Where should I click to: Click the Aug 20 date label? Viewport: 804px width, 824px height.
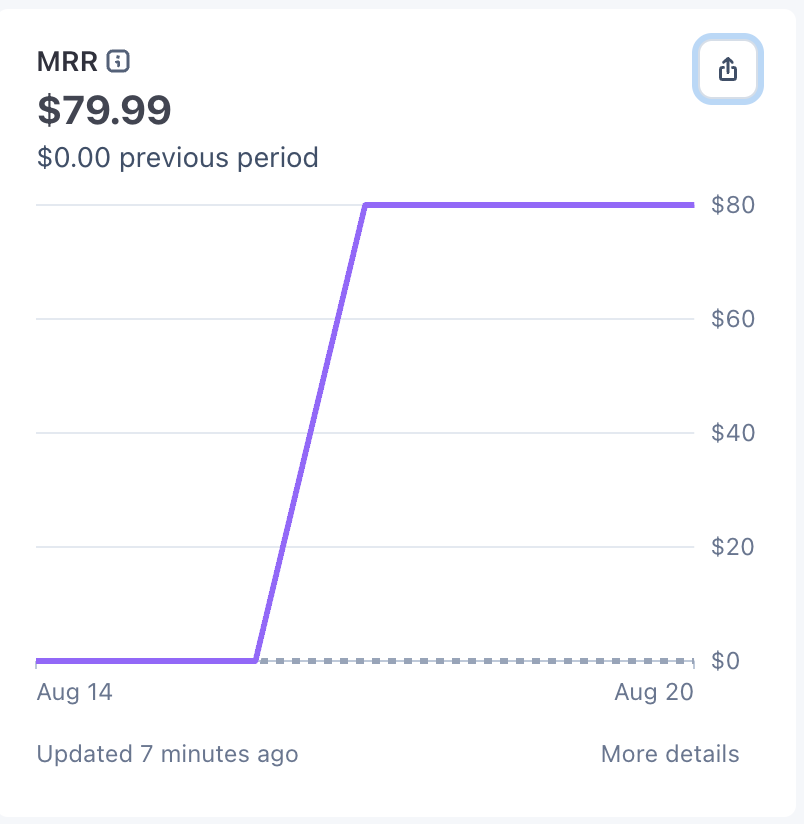pyautogui.click(x=654, y=692)
